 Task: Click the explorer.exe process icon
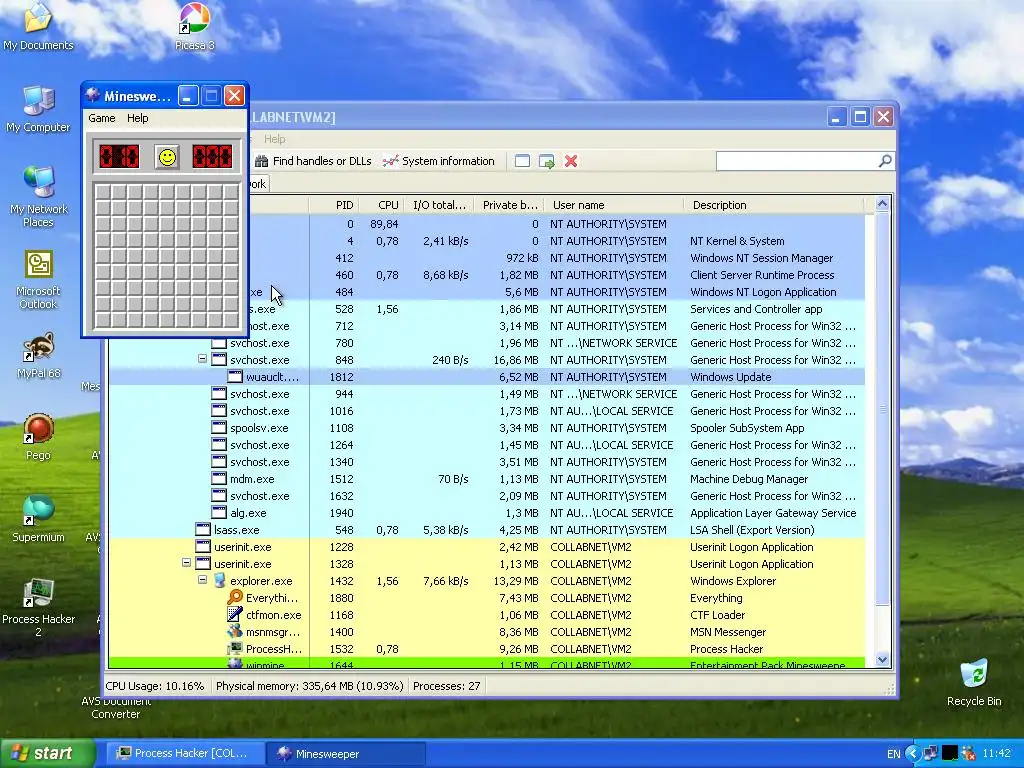point(220,581)
